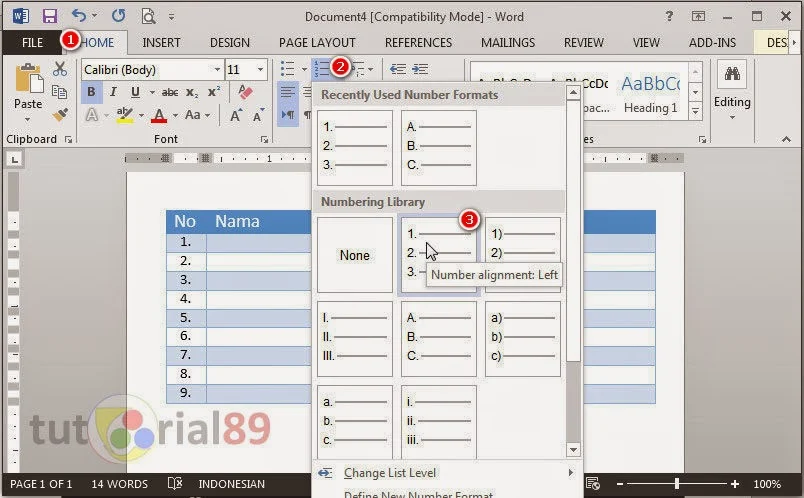
Task: Click the Paste clipboard icon
Action: [29, 78]
